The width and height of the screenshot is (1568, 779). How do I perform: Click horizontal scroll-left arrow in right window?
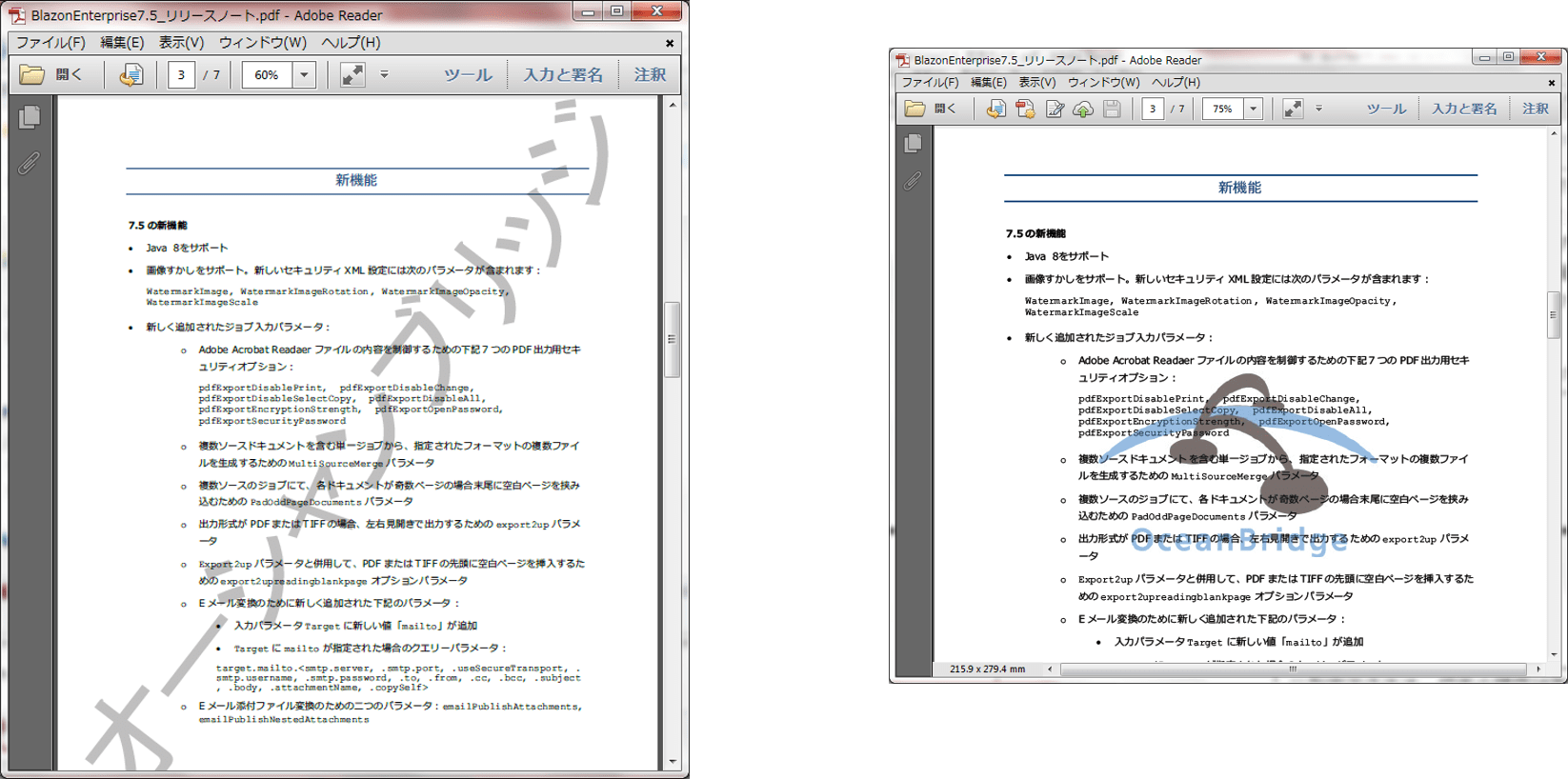1050,669
